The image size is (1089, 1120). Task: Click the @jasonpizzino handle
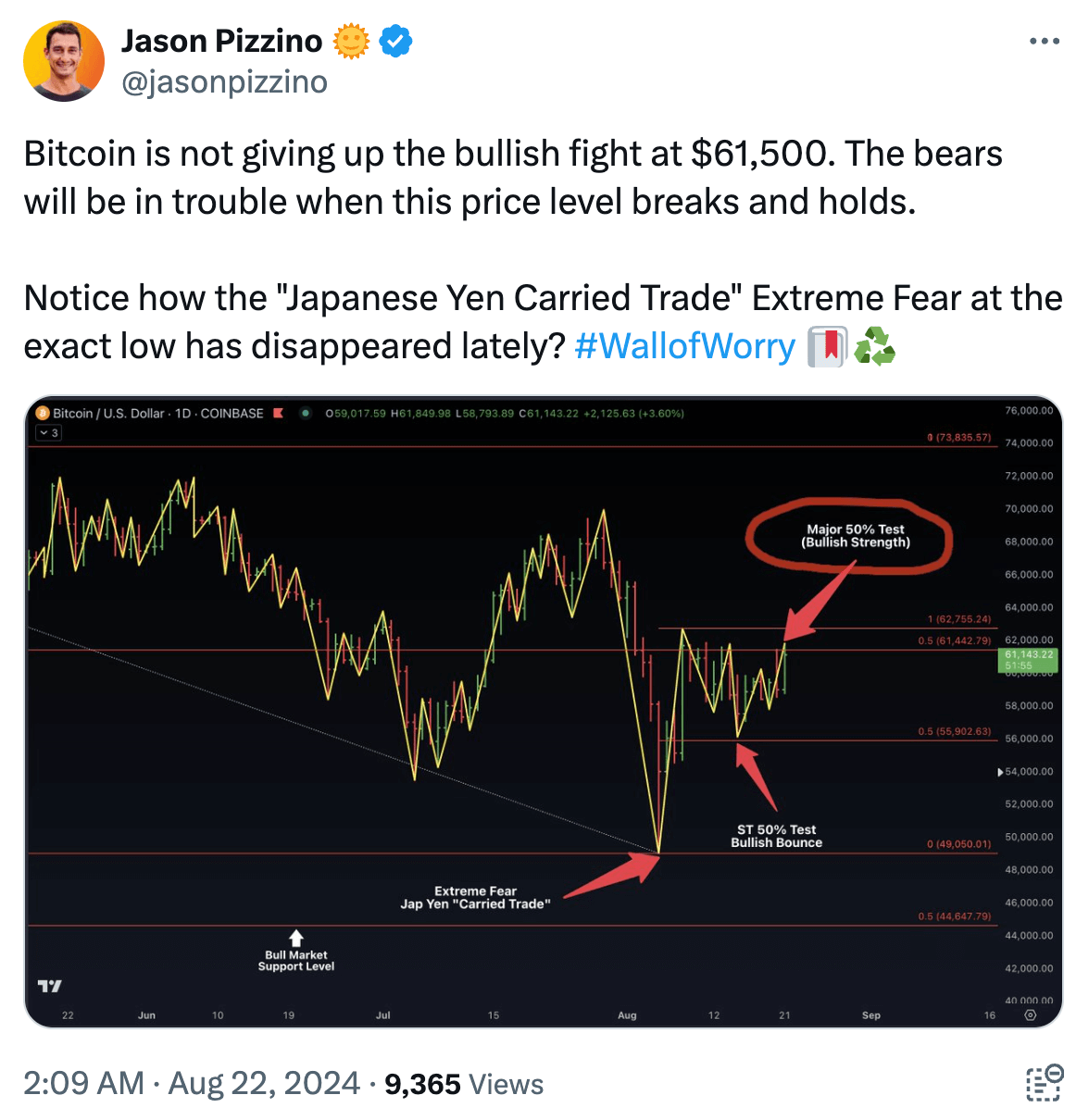(x=224, y=81)
